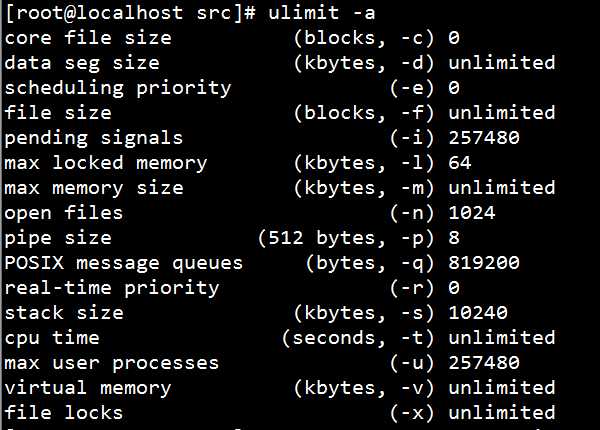The width and height of the screenshot is (600, 430).
Task: Click the "virtual memory" label
Action: pyautogui.click(x=88, y=388)
